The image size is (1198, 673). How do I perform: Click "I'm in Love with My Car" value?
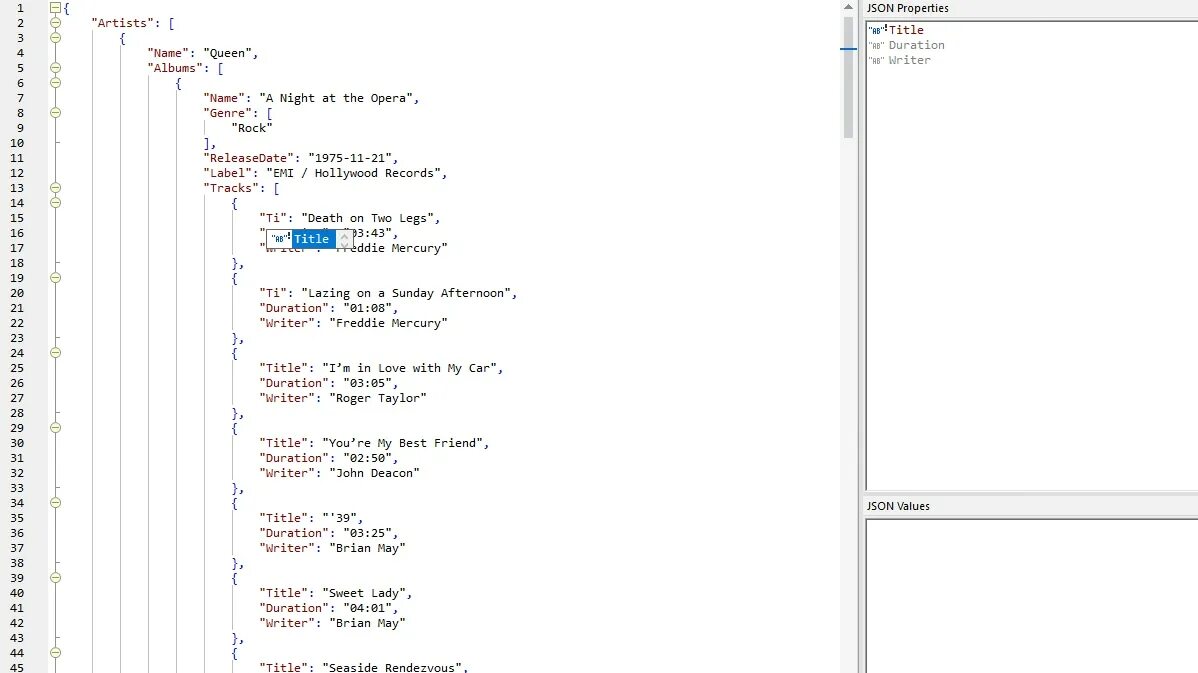[x=410, y=368]
